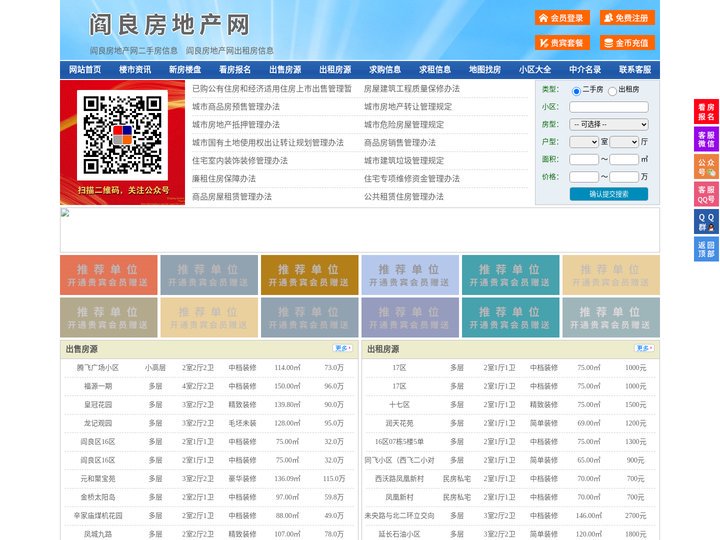The width and height of the screenshot is (720, 540).
Task: Open the 地图找房 menu item
Action: pyautogui.click(x=485, y=70)
